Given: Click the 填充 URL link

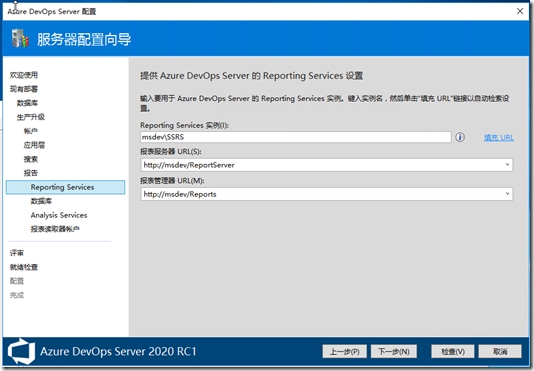Looking at the screenshot, I should pos(499,138).
